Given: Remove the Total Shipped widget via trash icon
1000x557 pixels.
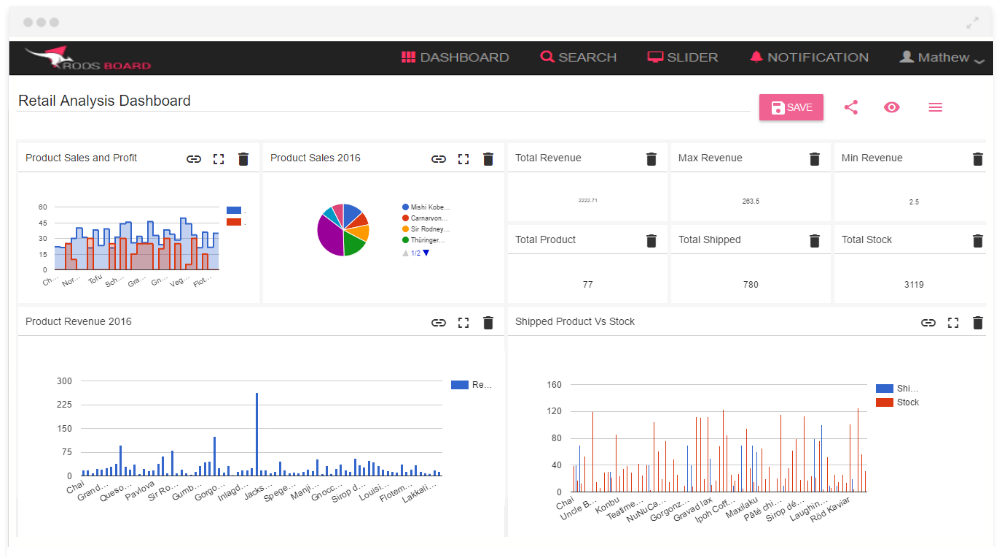Looking at the screenshot, I should 814,241.
